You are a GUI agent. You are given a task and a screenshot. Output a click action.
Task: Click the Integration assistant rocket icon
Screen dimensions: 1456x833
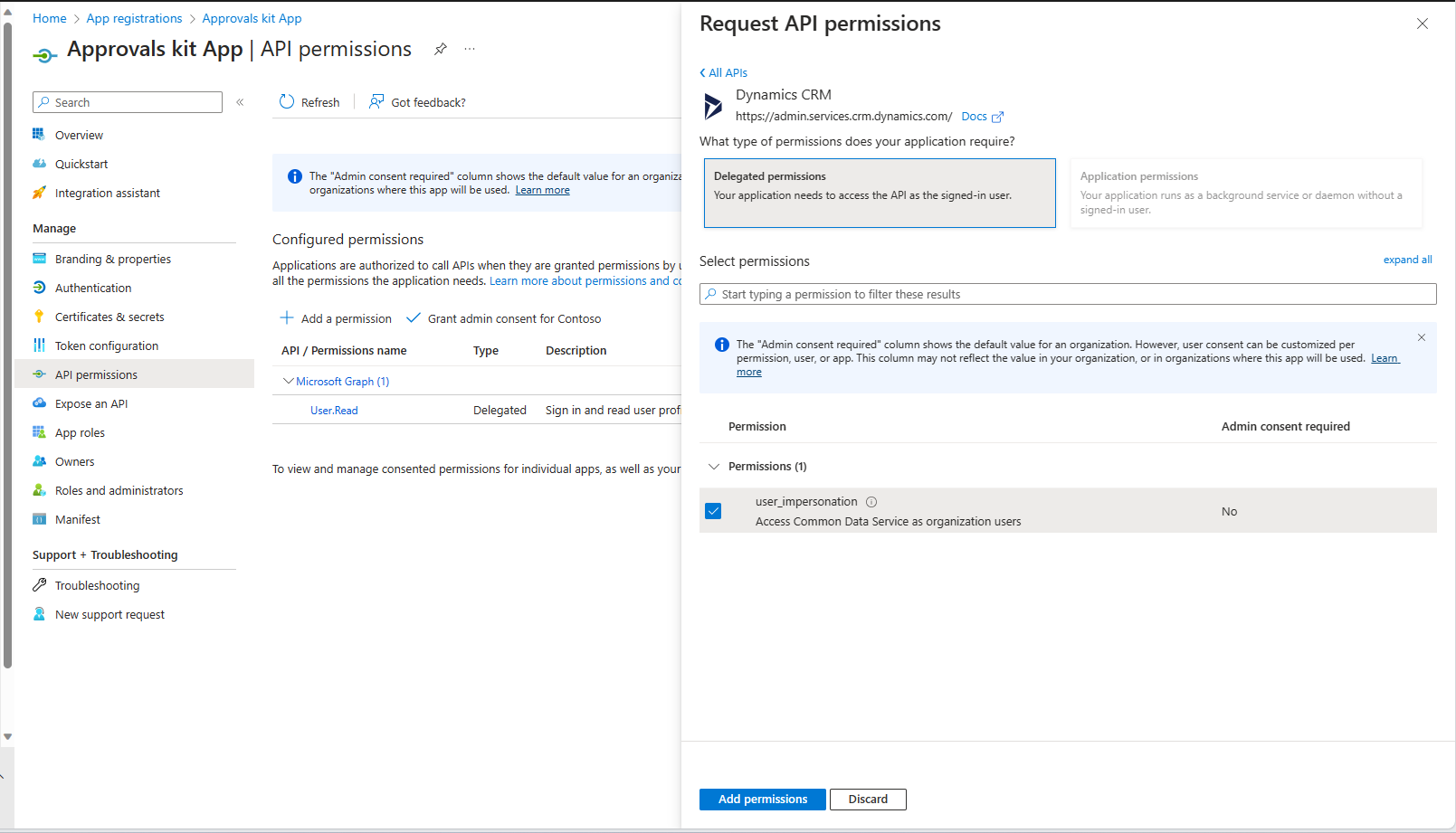click(39, 193)
